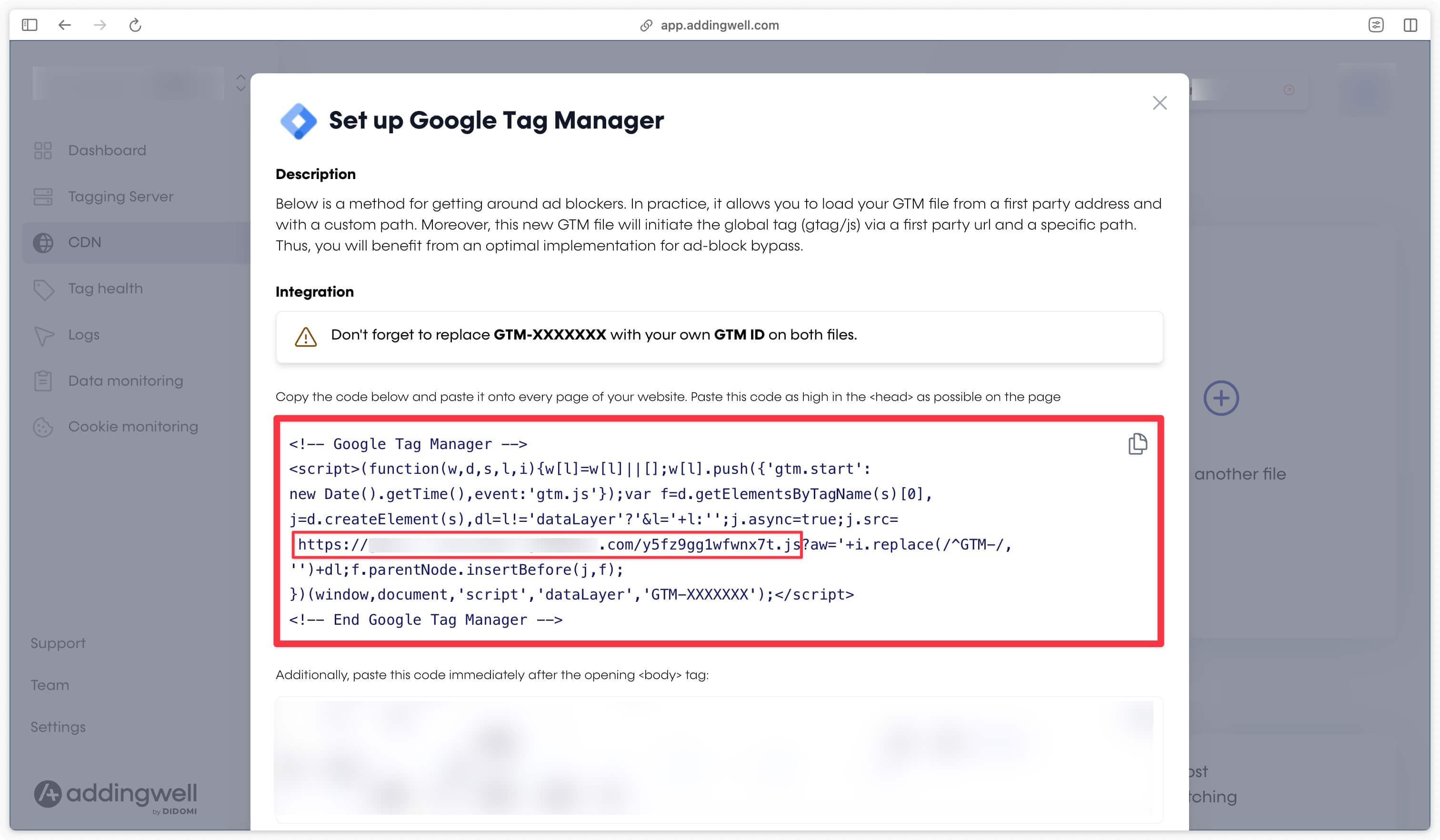This screenshot has height=840, width=1440.
Task: Click the 'GTM-XXXXXXX' text in code
Action: click(700, 595)
